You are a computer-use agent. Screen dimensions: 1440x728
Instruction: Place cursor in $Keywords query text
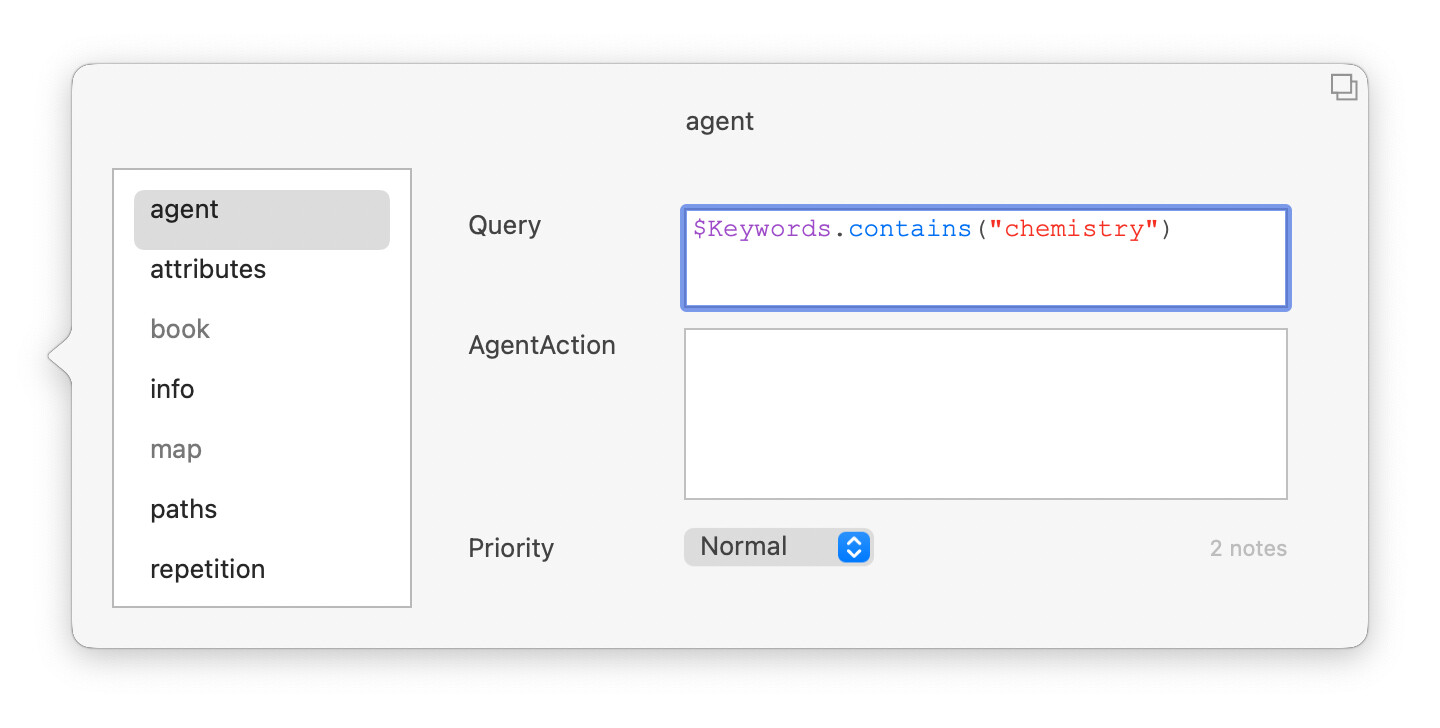click(x=762, y=229)
